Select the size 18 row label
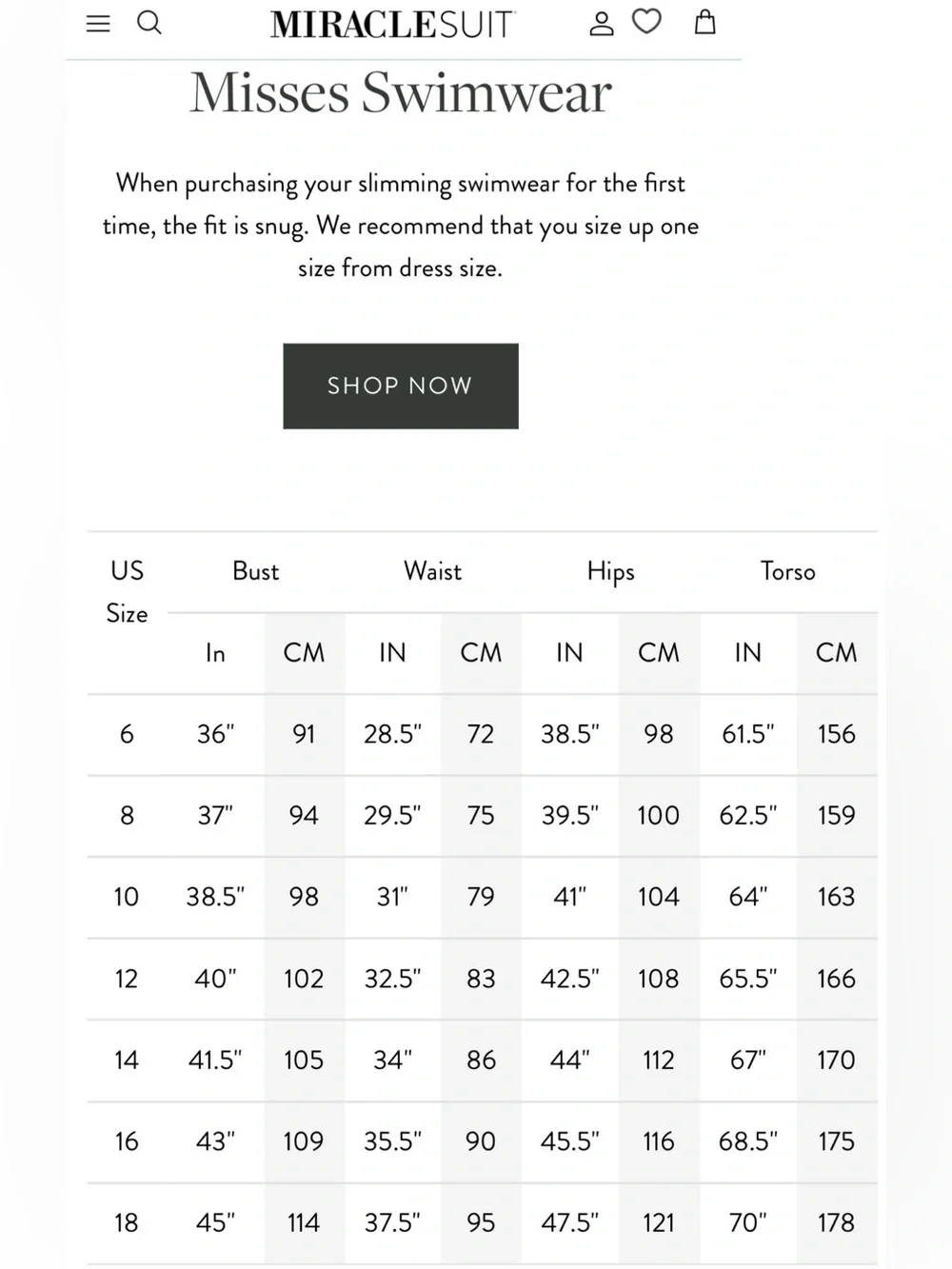Screen dimensions: 952x1269 click(x=127, y=1222)
